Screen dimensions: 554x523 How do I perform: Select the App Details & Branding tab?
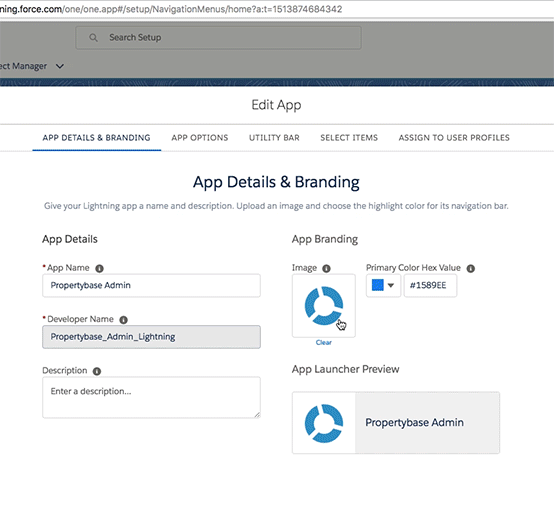(96, 138)
